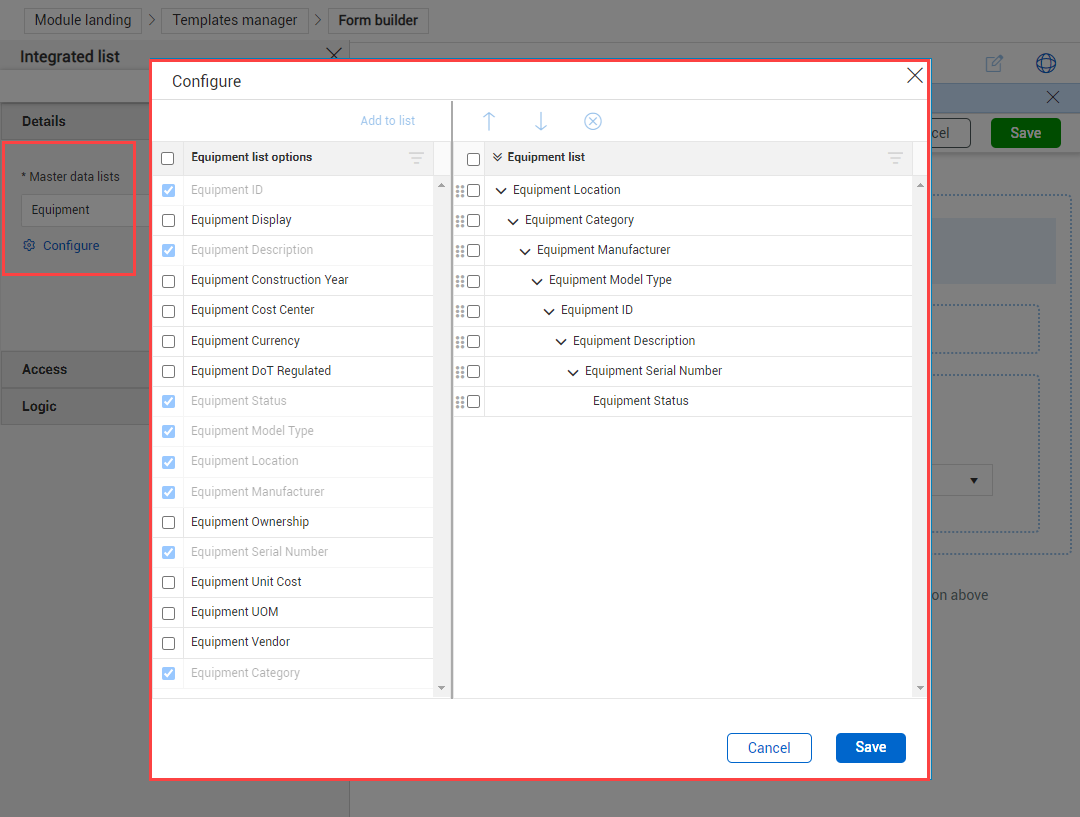Screen dimensions: 1080x817
Task: Click the double chevron beside Equipment list header
Action: click(498, 158)
